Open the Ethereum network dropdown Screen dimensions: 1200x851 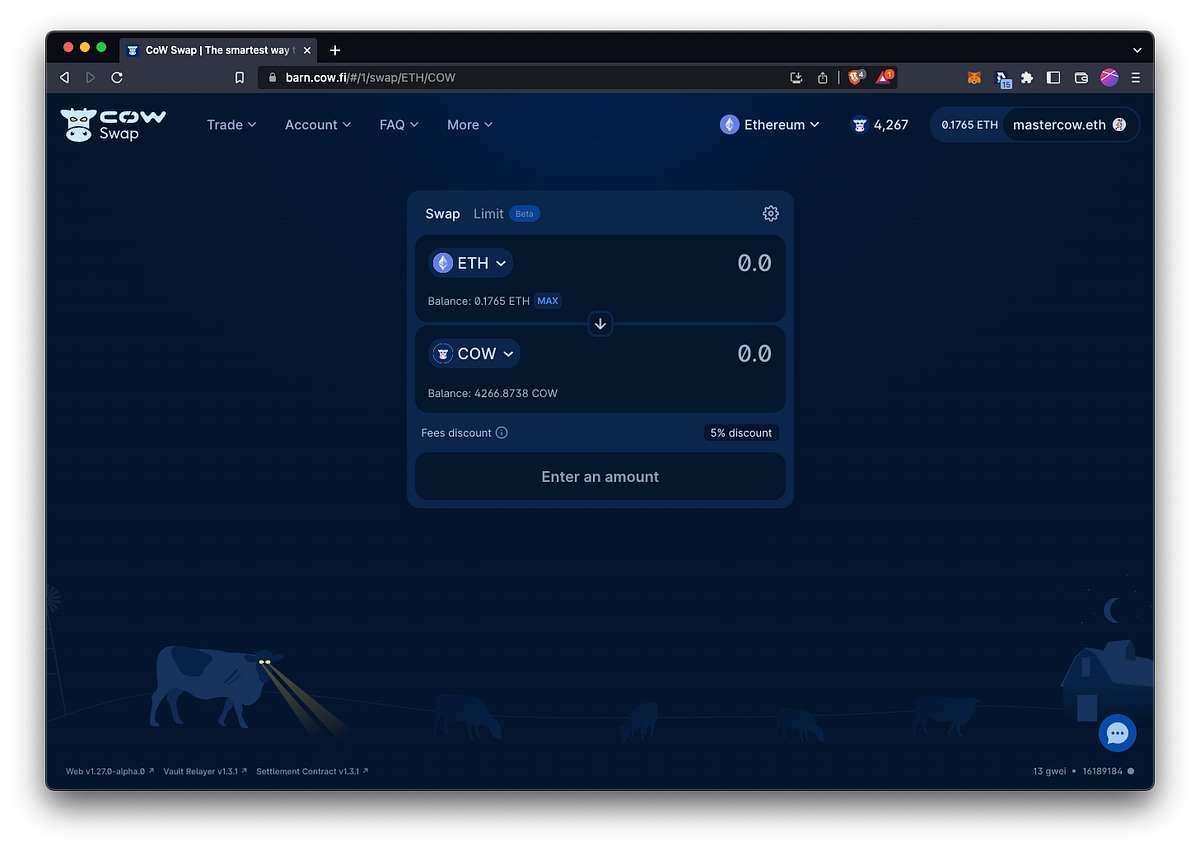770,124
